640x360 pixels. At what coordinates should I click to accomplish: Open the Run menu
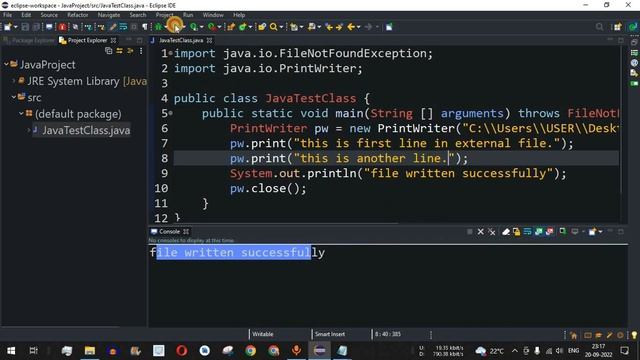pyautogui.click(x=188, y=15)
